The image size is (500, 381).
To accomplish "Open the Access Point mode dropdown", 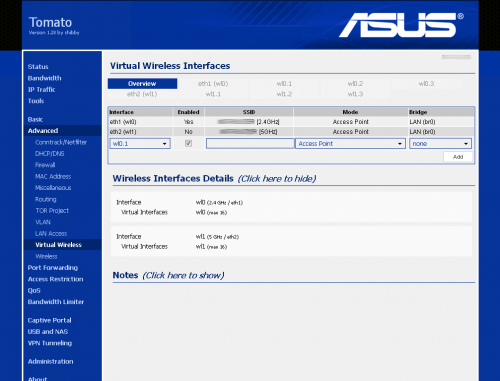I will [350, 144].
